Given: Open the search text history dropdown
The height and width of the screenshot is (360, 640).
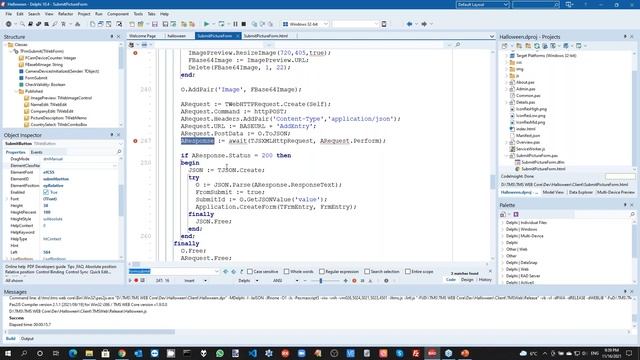Looking at the screenshot, I should [217, 271].
